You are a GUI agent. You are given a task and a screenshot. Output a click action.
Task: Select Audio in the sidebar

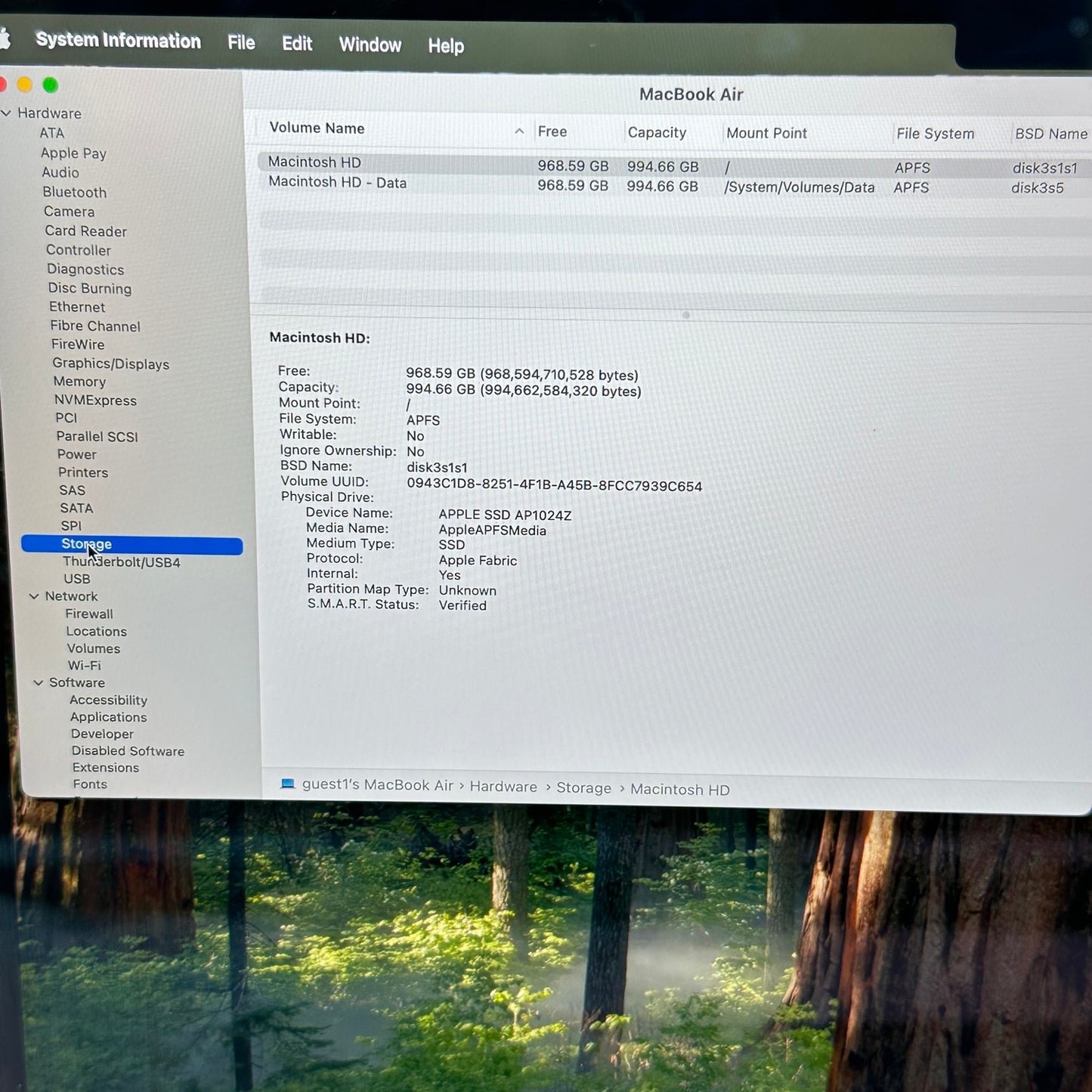coord(60,172)
